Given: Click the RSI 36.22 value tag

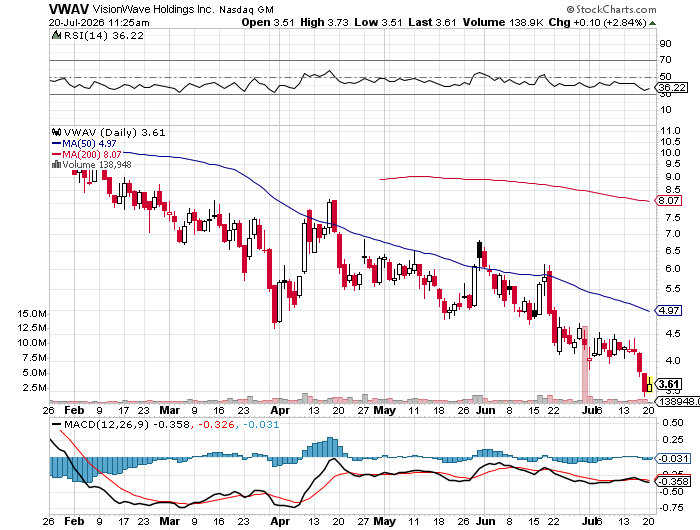Looking at the screenshot, I should [672, 88].
